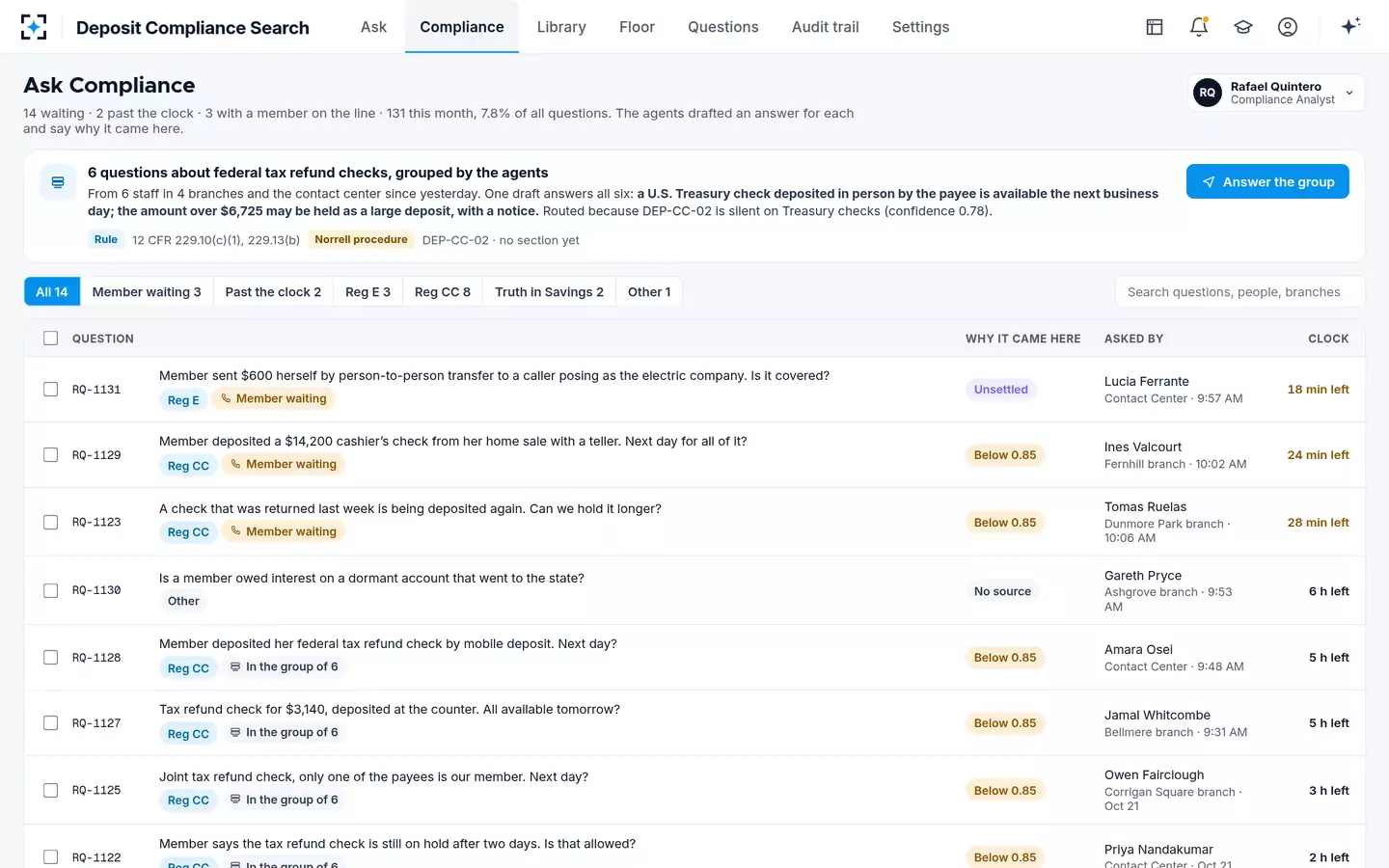1389x868 pixels.
Task: Click the Reg E tag on RQ-1131
Action: point(183,400)
